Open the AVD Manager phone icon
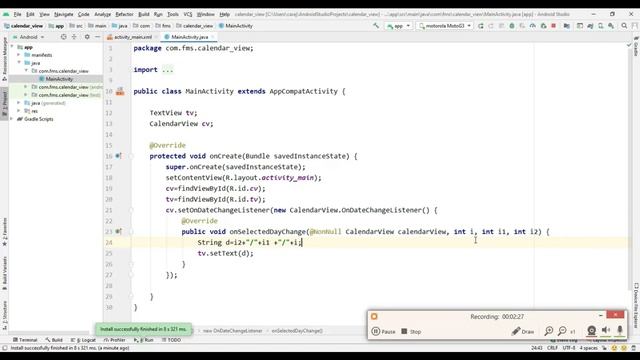The height and width of the screenshot is (360, 640). click(x=601, y=26)
